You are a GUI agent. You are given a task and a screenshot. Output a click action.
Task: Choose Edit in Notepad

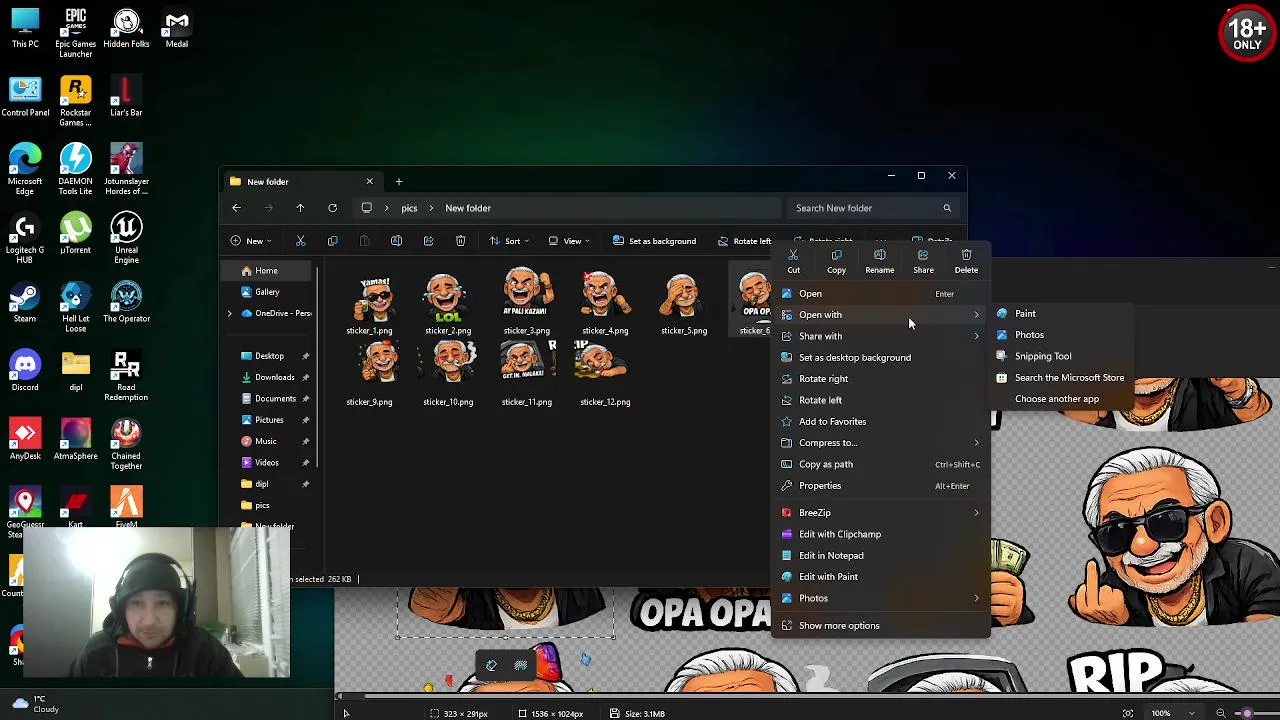883,555
